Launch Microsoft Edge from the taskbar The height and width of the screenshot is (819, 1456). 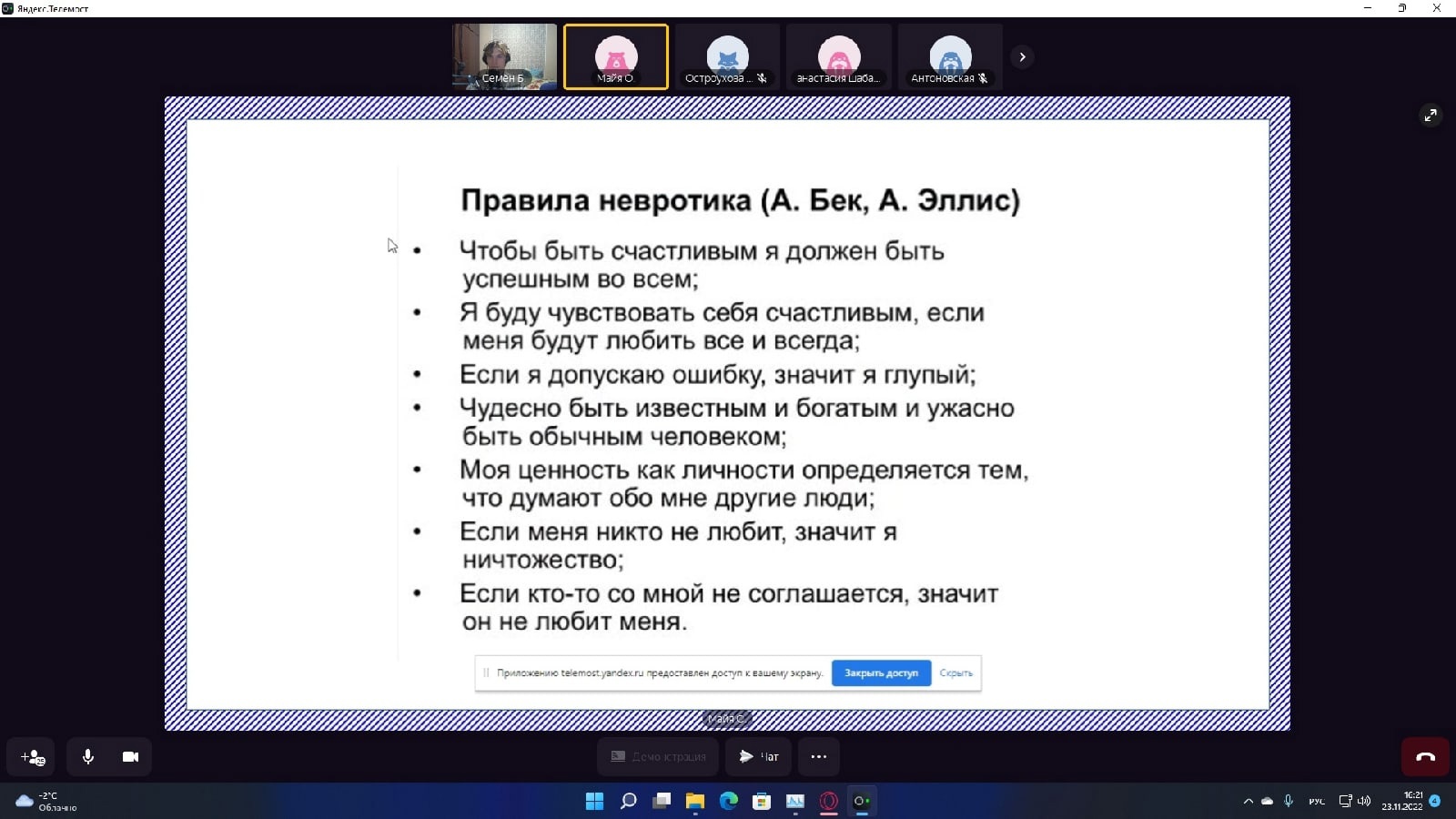click(x=729, y=802)
